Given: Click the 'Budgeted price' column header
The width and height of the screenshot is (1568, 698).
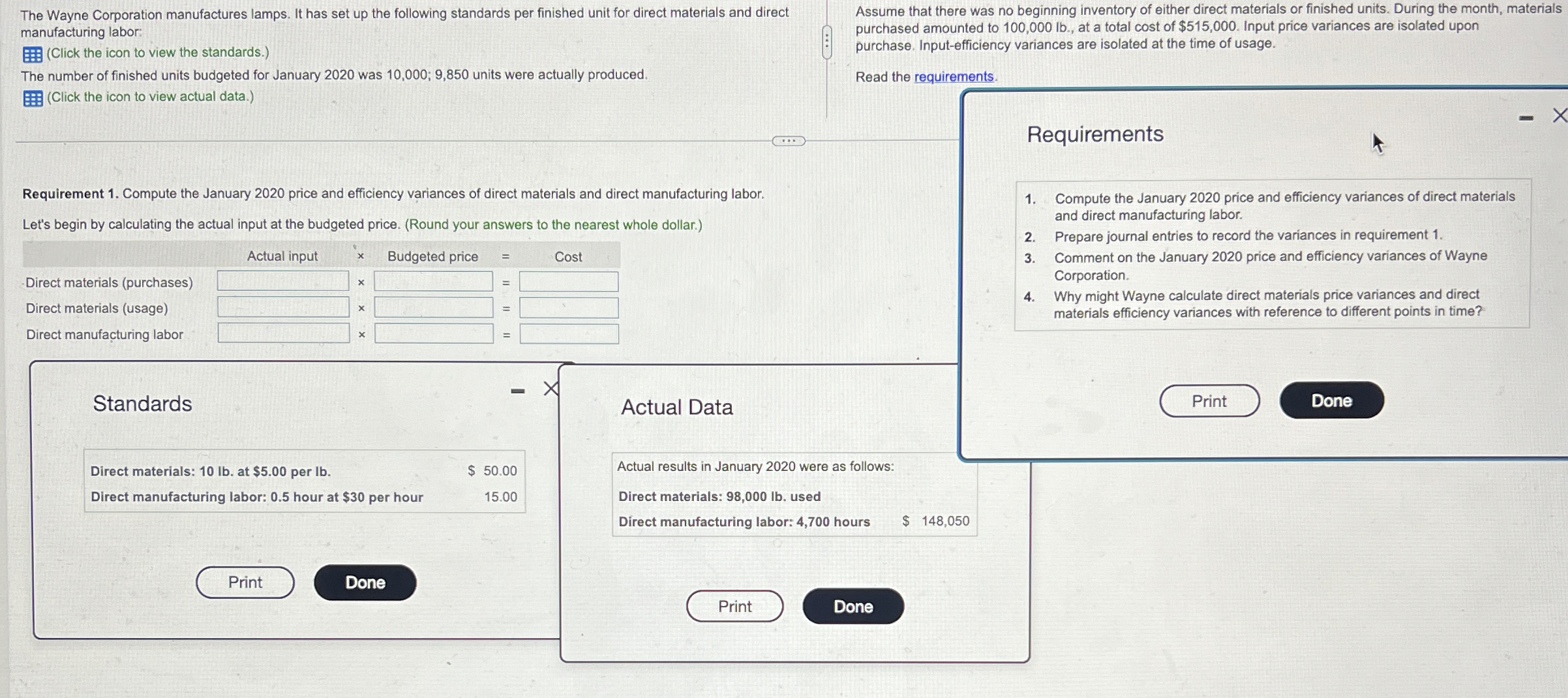Looking at the screenshot, I should click(432, 256).
